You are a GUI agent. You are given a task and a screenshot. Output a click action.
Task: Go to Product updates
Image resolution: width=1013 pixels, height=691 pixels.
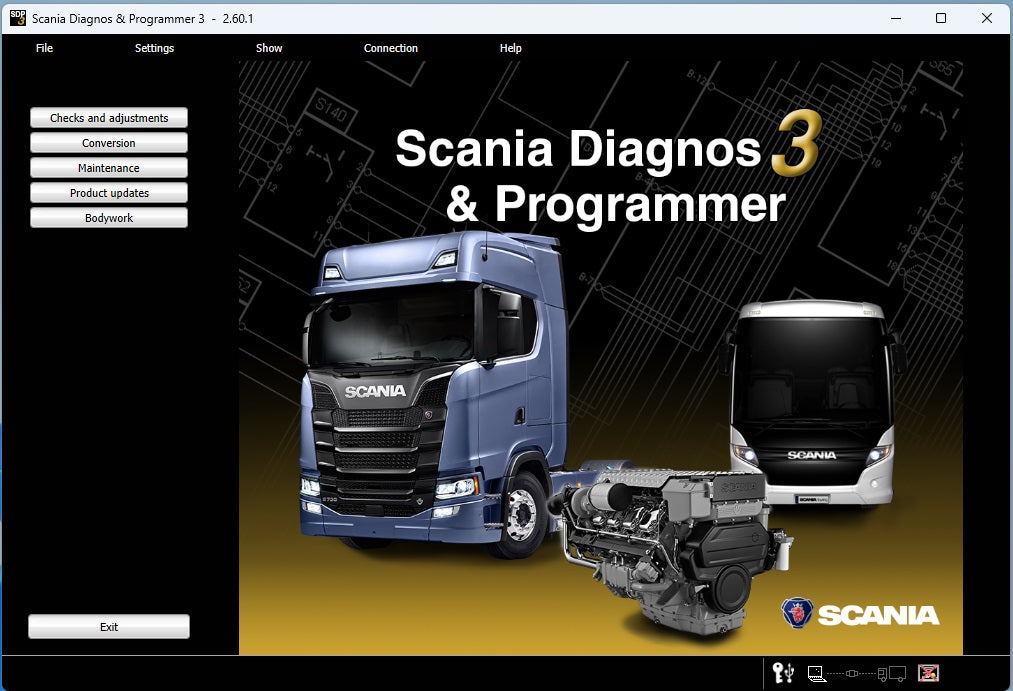(109, 192)
